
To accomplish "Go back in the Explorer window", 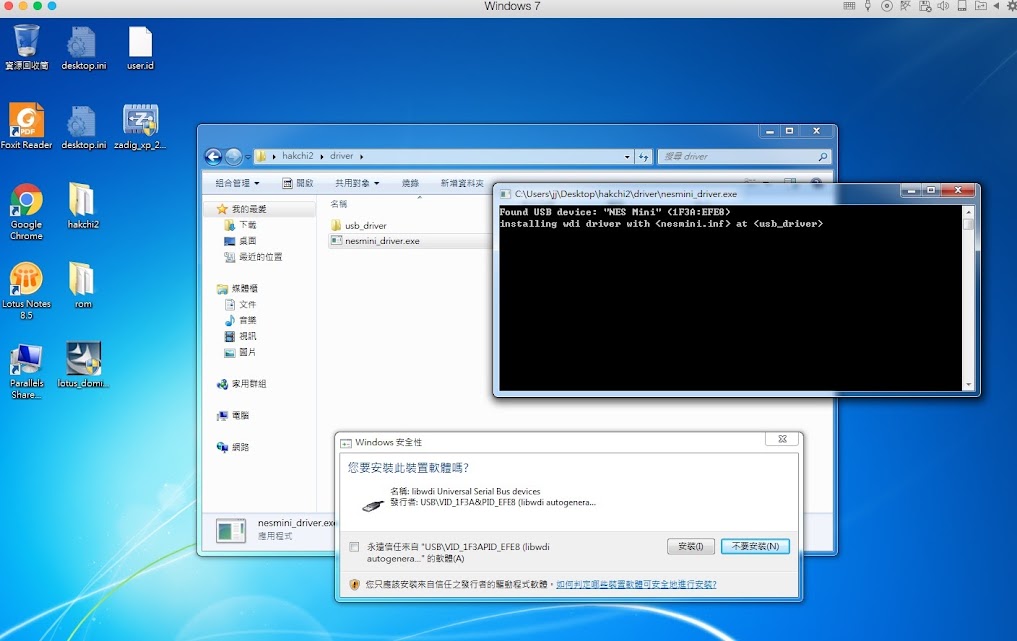I will [x=213, y=156].
